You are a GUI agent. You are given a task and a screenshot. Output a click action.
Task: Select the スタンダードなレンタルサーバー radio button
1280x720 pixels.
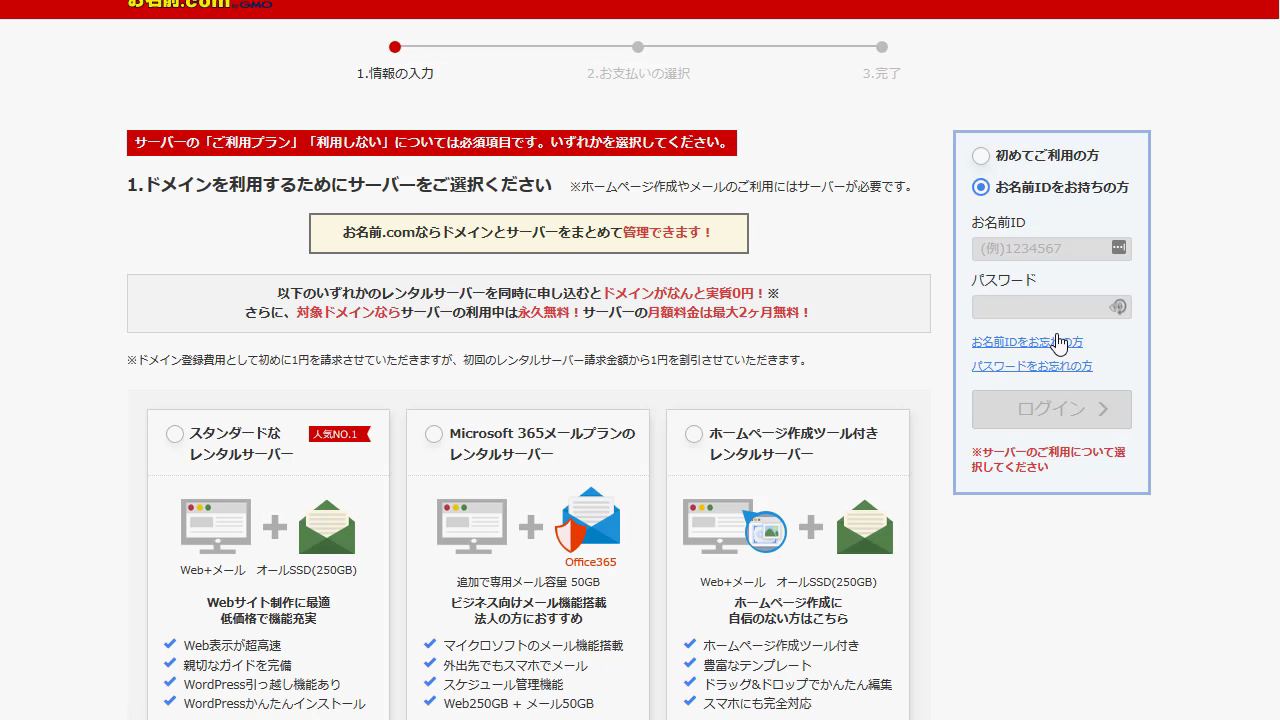pyautogui.click(x=175, y=434)
